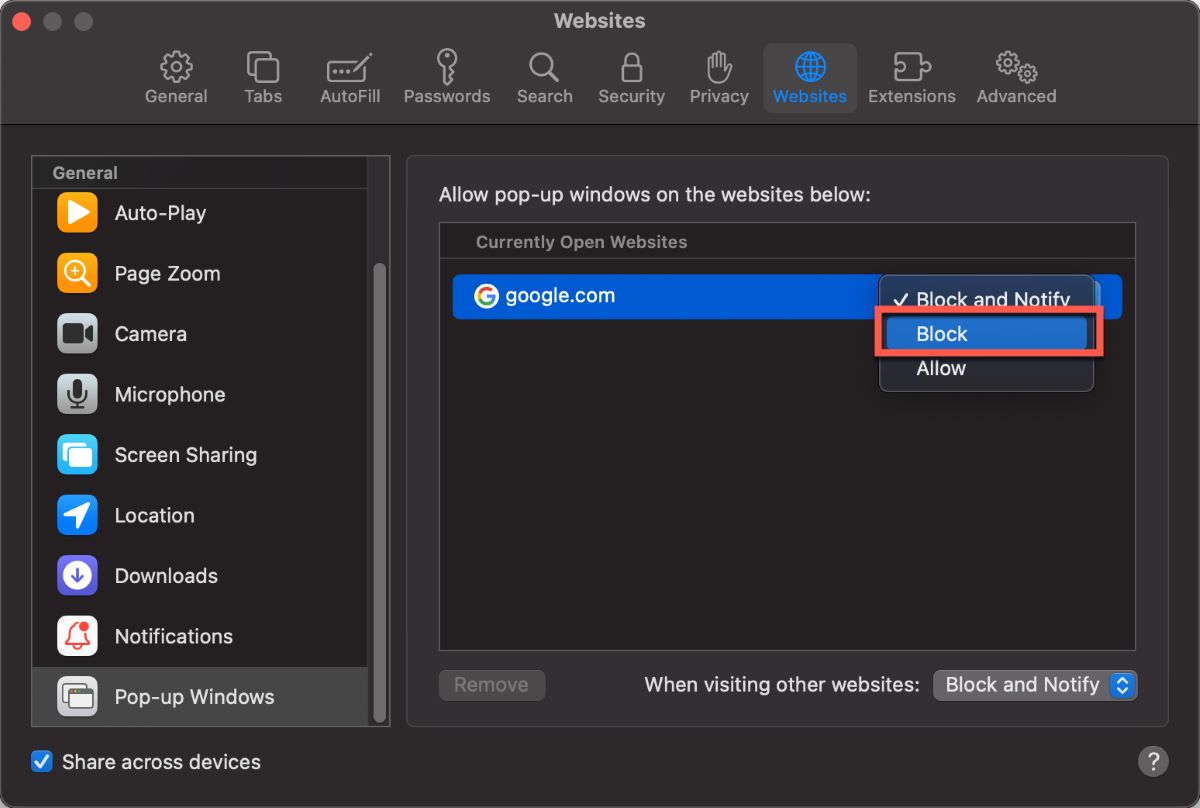This screenshot has height=808, width=1200.
Task: Click the Notifications bell icon
Action: coord(77,637)
